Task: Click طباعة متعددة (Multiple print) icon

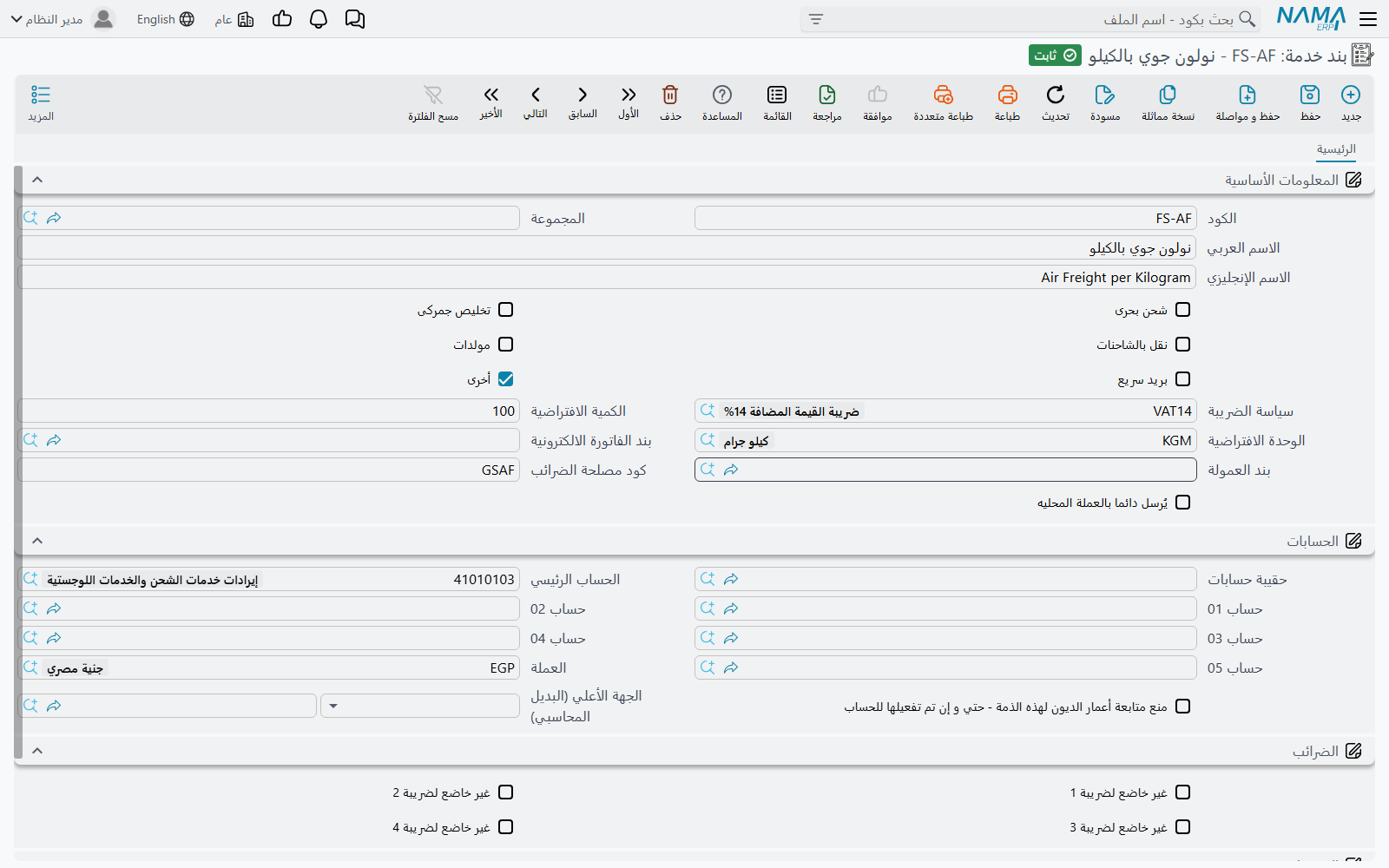Action: point(943,95)
